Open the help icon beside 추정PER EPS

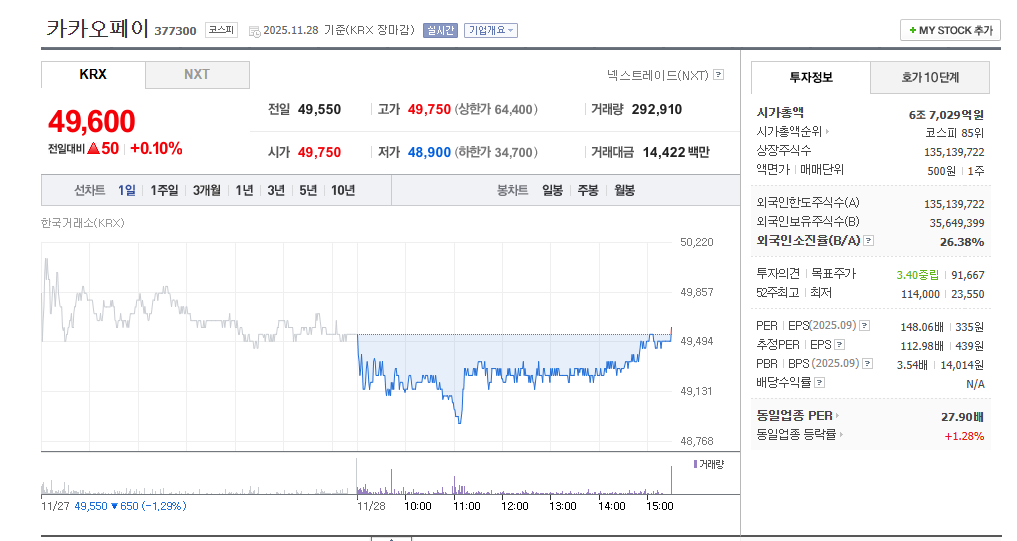point(839,344)
